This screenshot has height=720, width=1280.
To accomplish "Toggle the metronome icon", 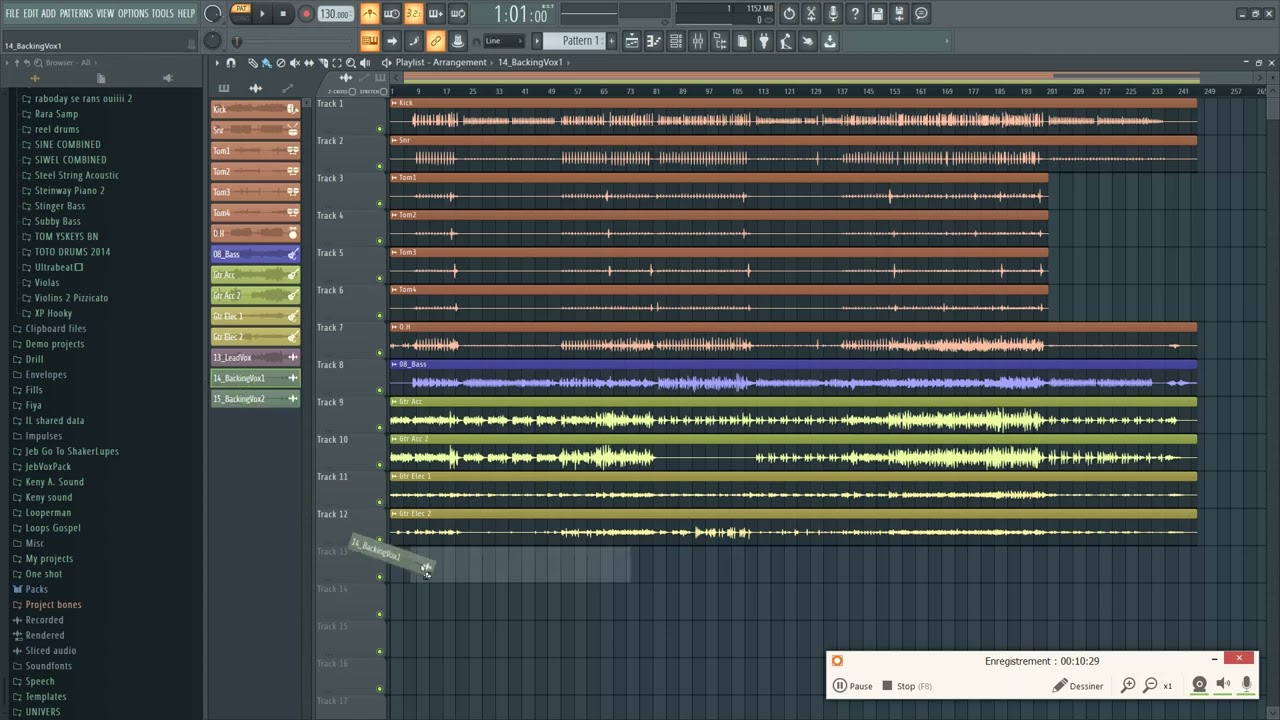I will (371, 14).
